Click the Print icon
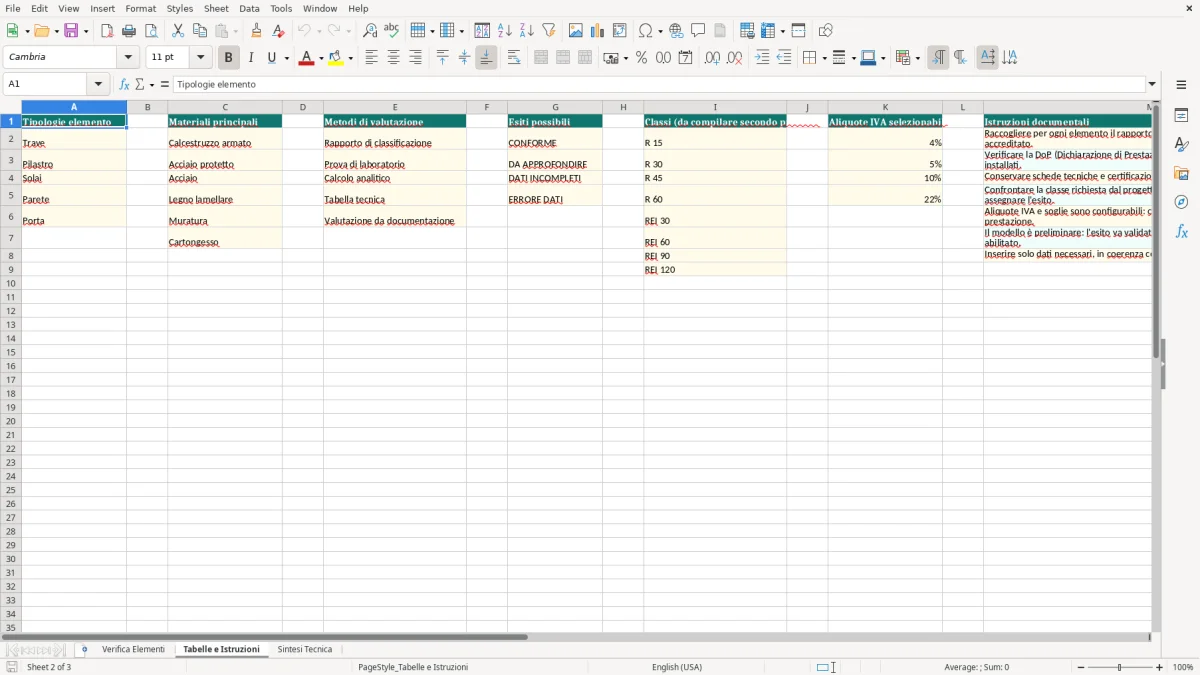 point(129,31)
